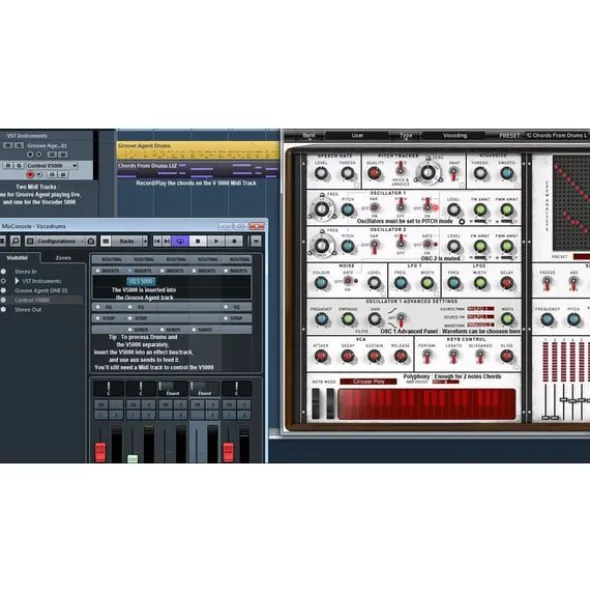This screenshot has height=591, width=590.
Task: Open the Keyb Mode Circular Poly selector
Action: 368,381
